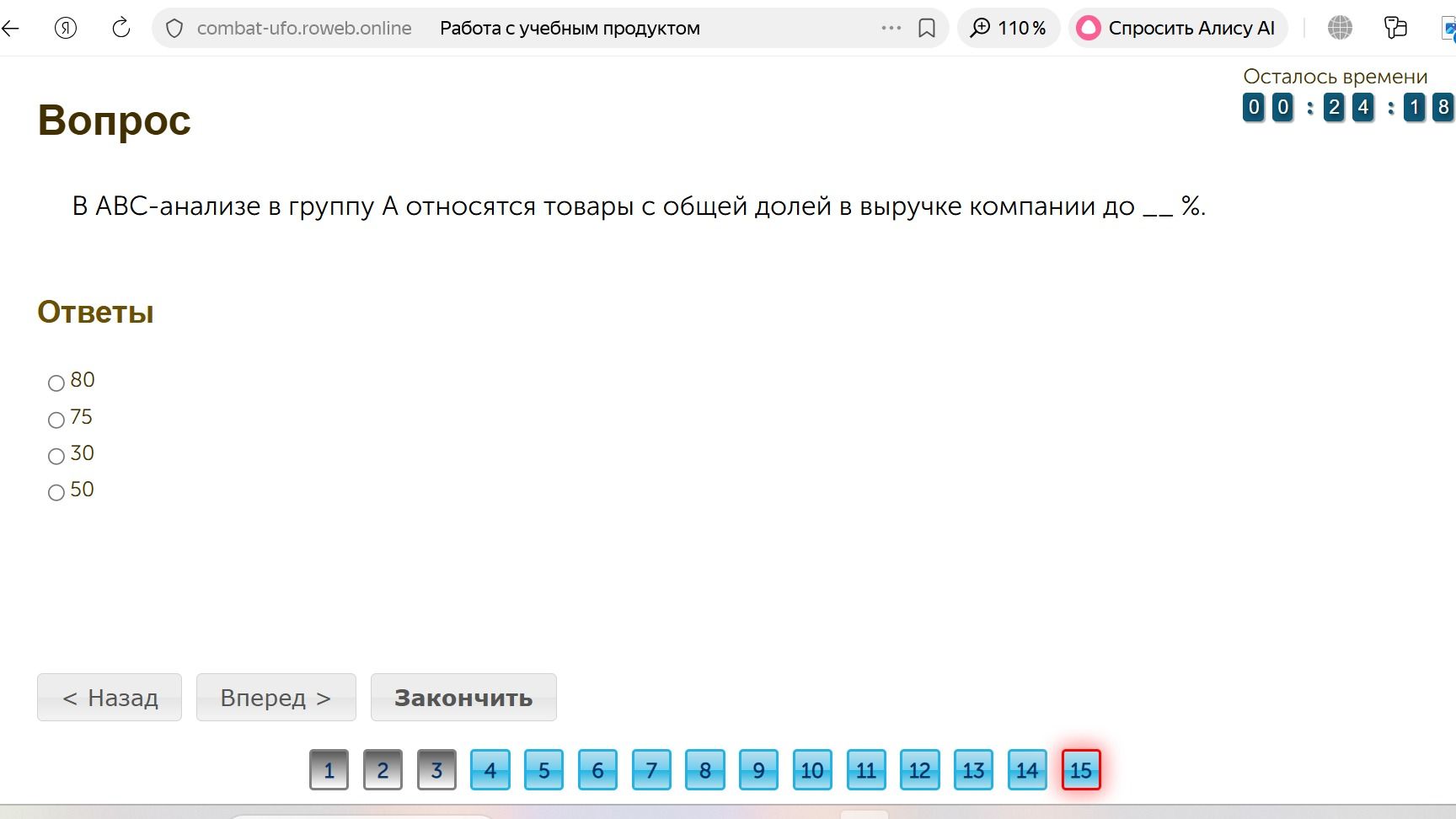
Task: Open the three-dots address bar menu
Action: coord(891,28)
